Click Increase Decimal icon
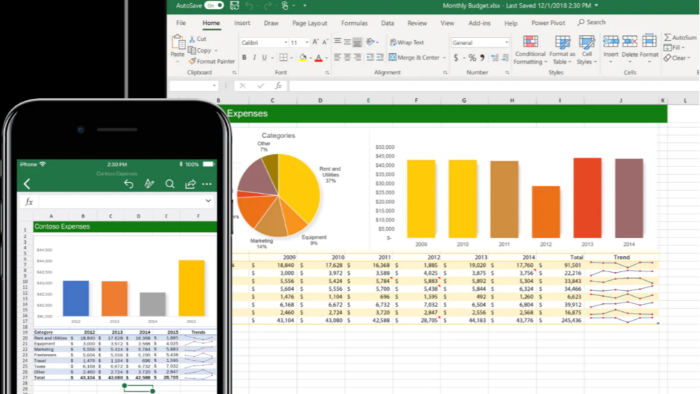 coord(495,58)
